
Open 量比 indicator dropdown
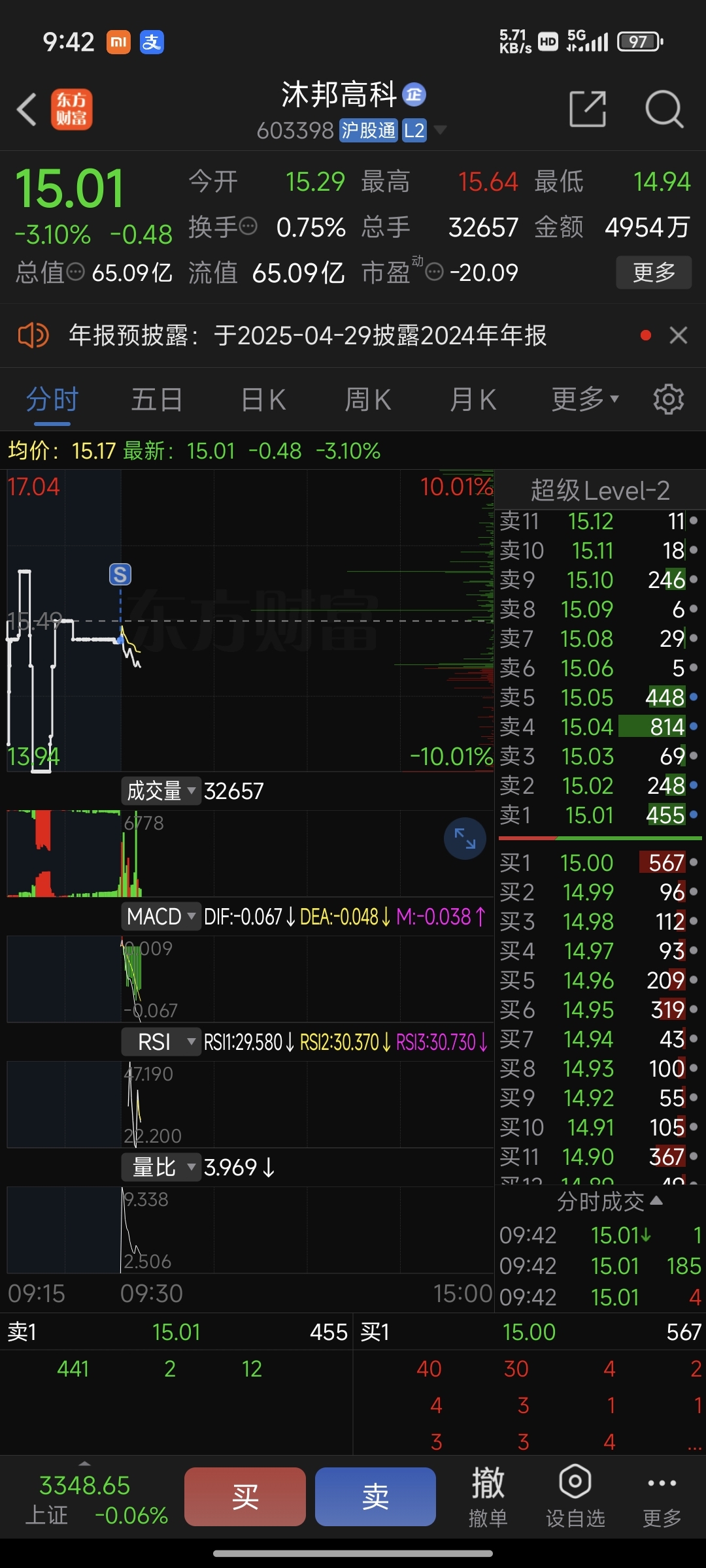tap(161, 1167)
